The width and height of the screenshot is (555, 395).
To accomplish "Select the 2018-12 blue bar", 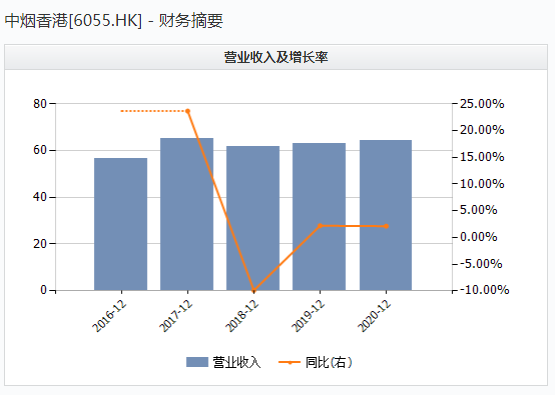I will coord(253,218).
